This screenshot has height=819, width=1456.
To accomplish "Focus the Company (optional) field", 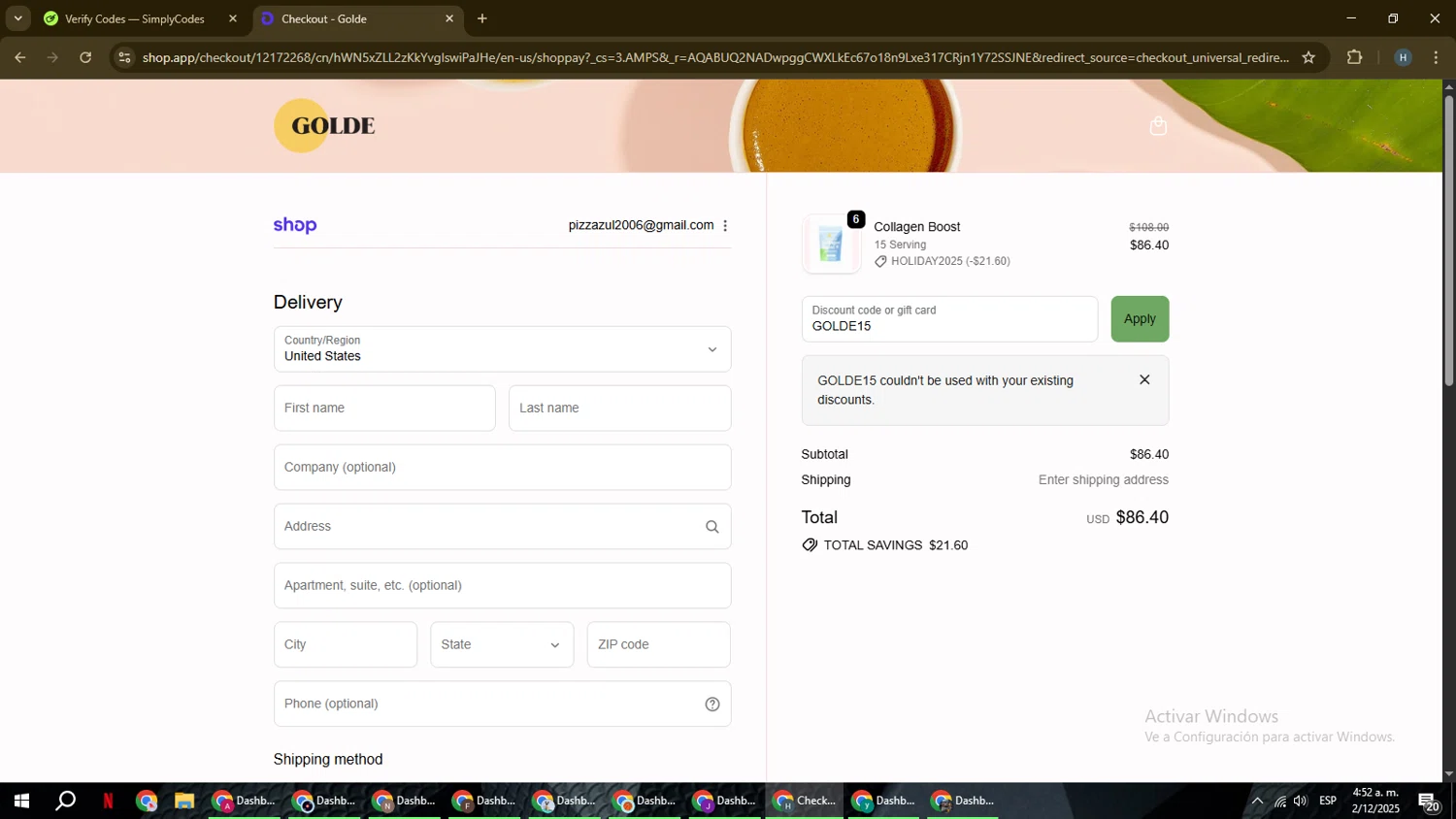I will coord(502,468).
